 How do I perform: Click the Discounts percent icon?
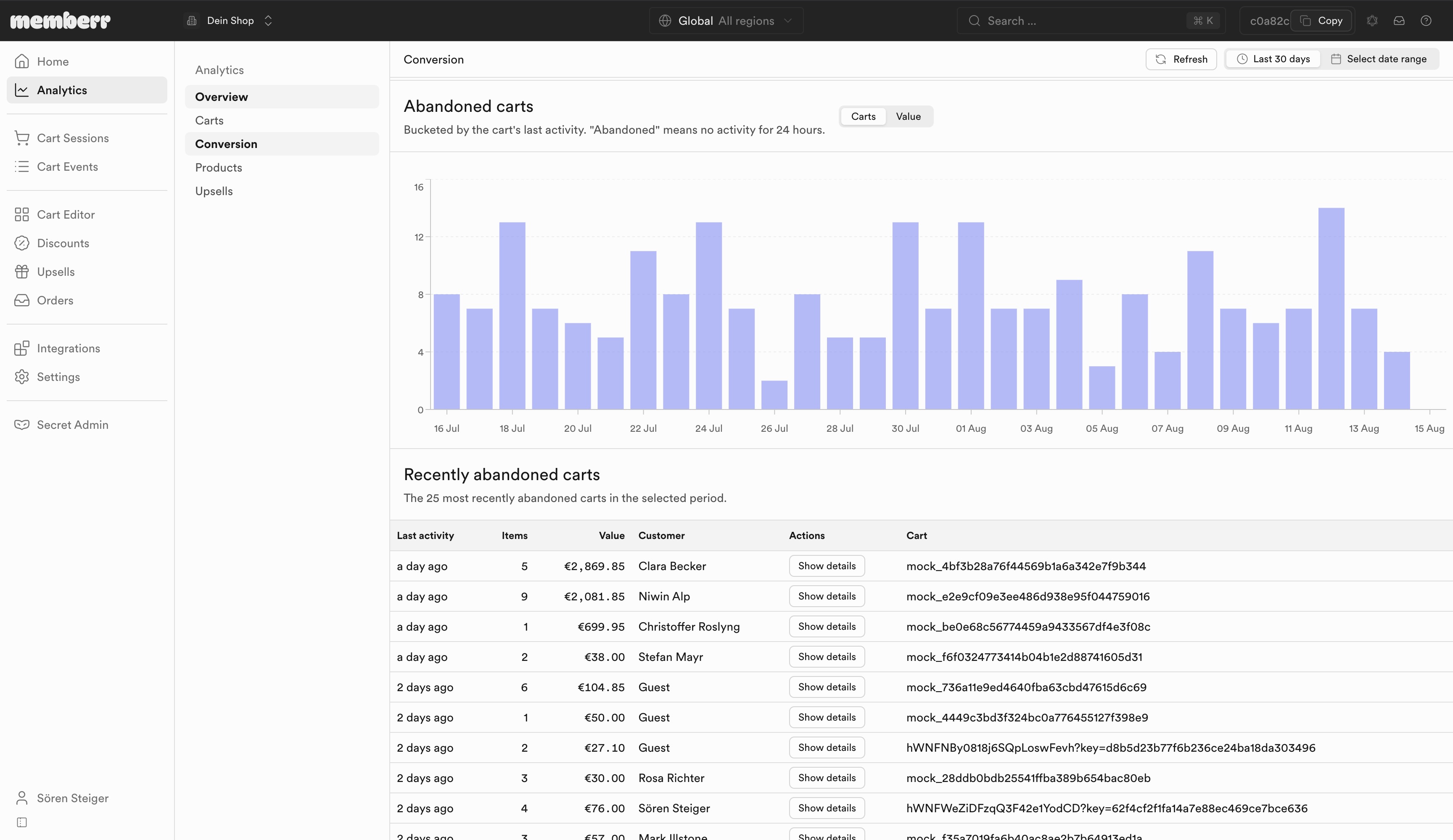click(x=22, y=243)
